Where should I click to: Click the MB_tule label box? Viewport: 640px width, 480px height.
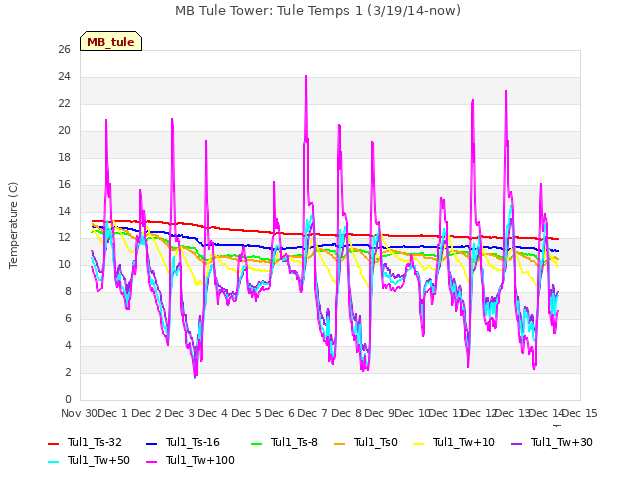[x=111, y=41]
